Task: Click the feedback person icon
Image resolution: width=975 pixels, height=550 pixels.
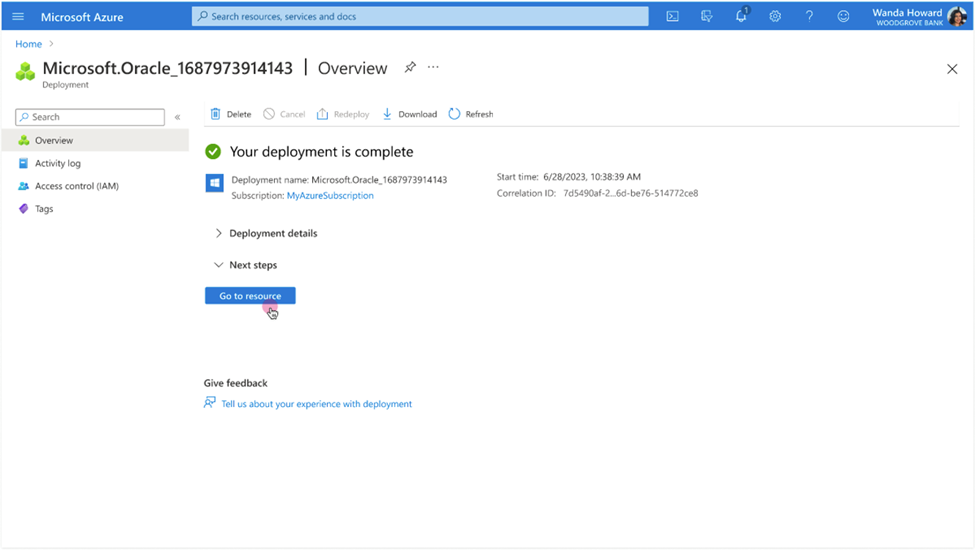Action: click(210, 403)
